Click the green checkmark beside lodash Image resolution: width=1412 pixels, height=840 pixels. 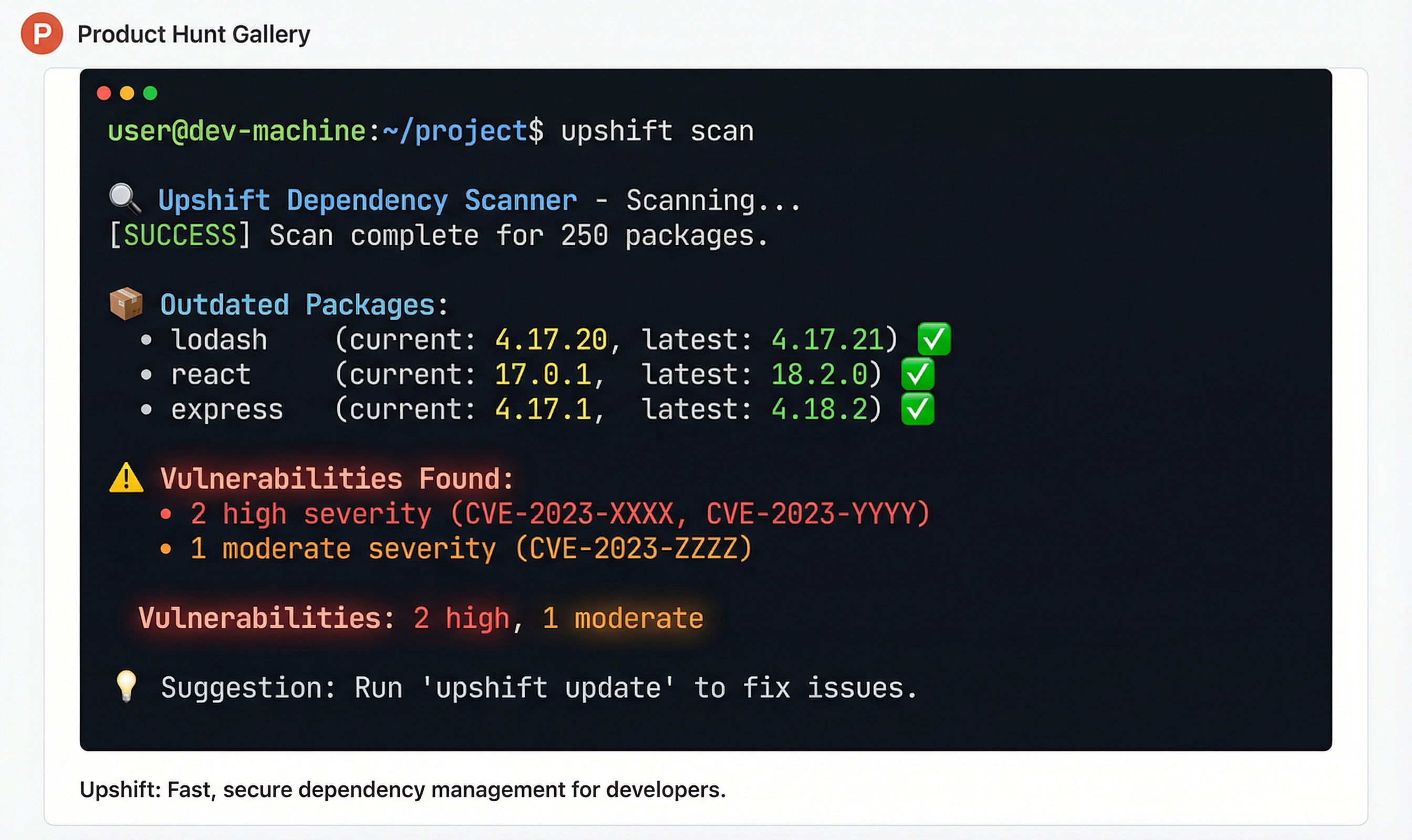click(933, 339)
